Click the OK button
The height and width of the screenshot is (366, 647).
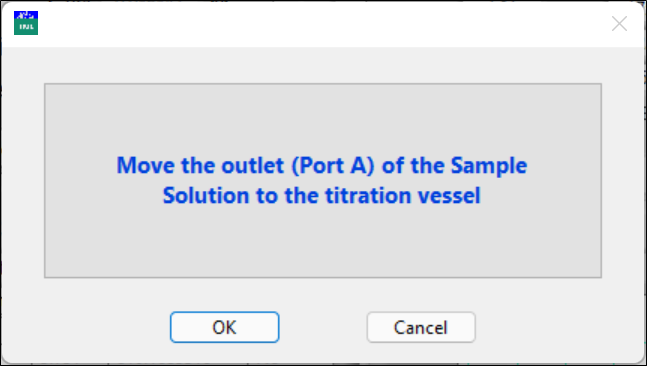tap(224, 327)
